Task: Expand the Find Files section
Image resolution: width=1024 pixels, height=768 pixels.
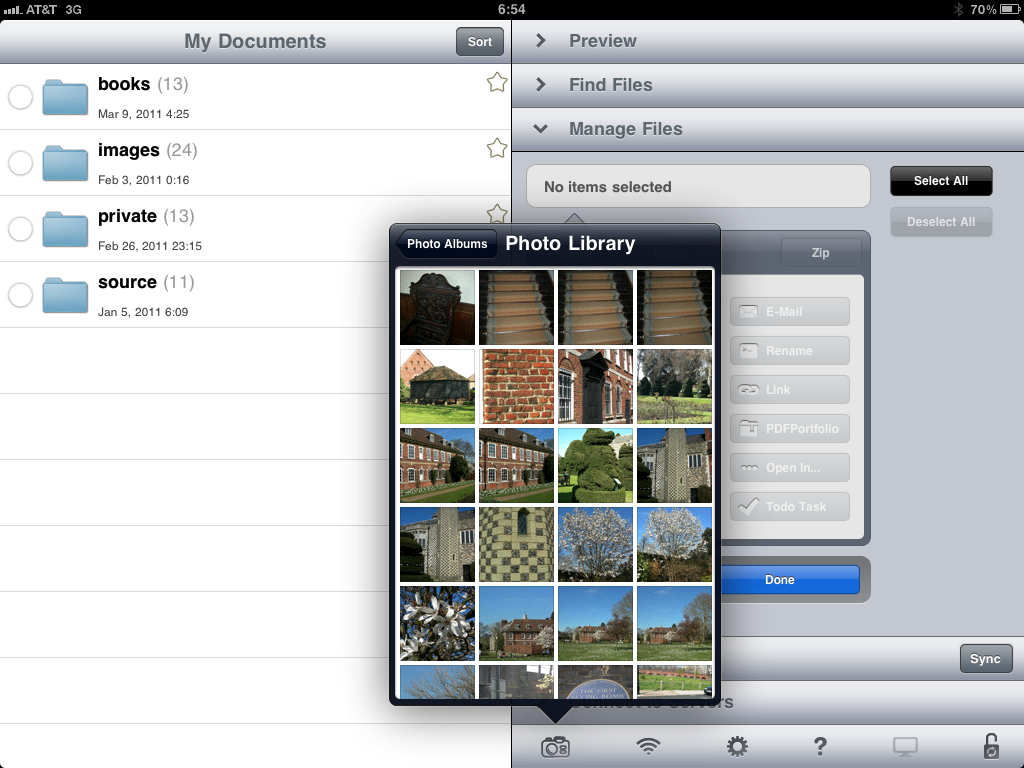Action: click(610, 85)
